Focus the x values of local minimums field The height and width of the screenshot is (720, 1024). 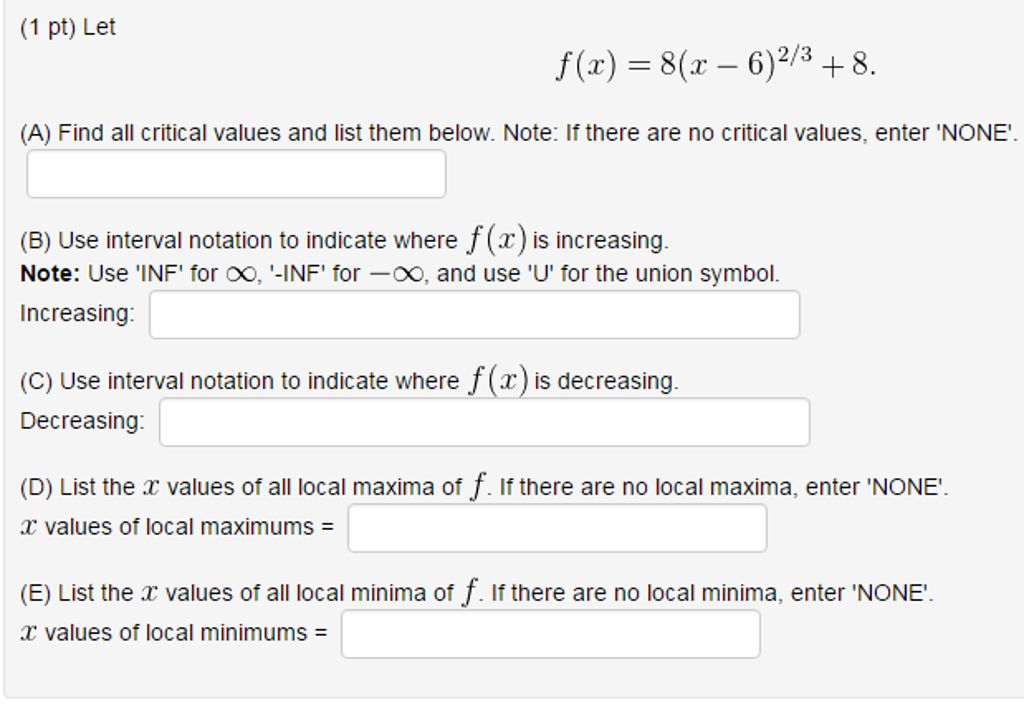click(550, 633)
